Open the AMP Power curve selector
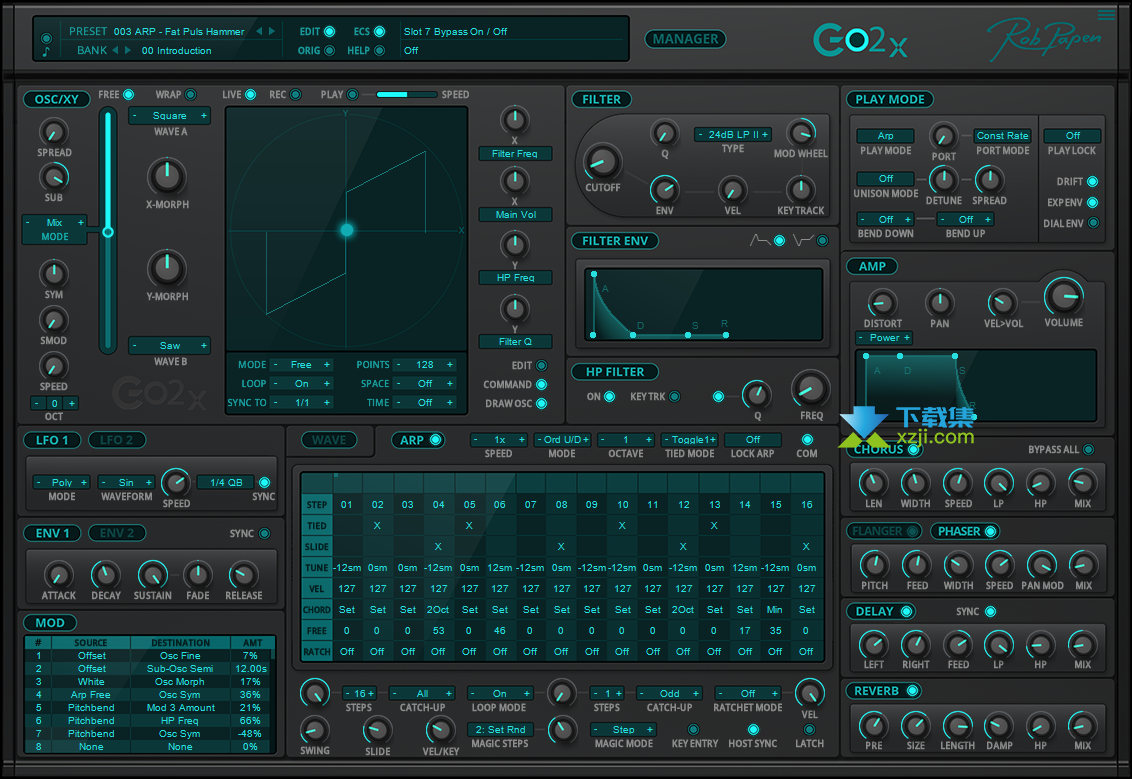Screen dimensions: 1132x779 pyautogui.click(x=884, y=338)
